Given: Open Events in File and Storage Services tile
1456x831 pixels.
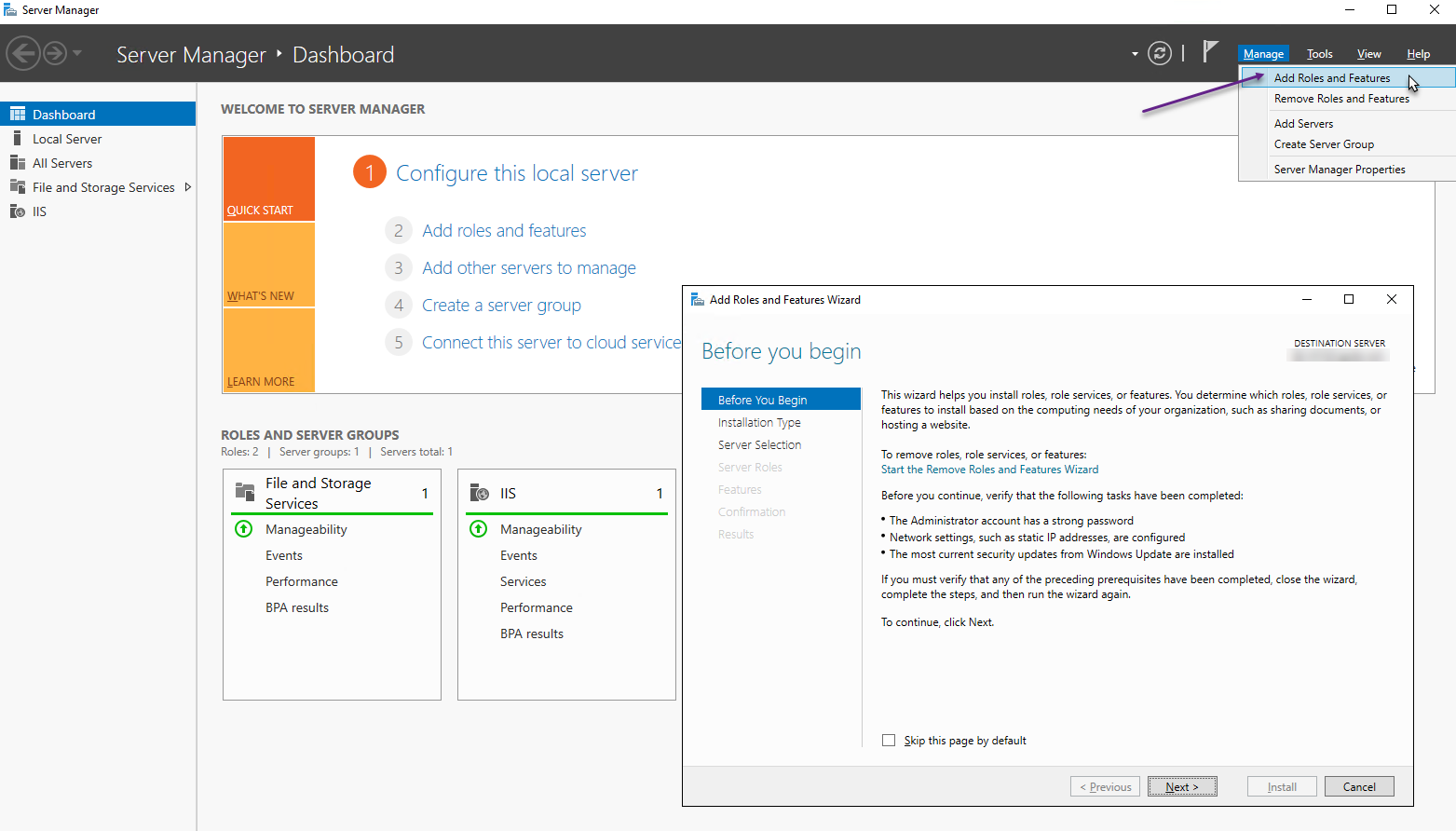Looking at the screenshot, I should 283,555.
